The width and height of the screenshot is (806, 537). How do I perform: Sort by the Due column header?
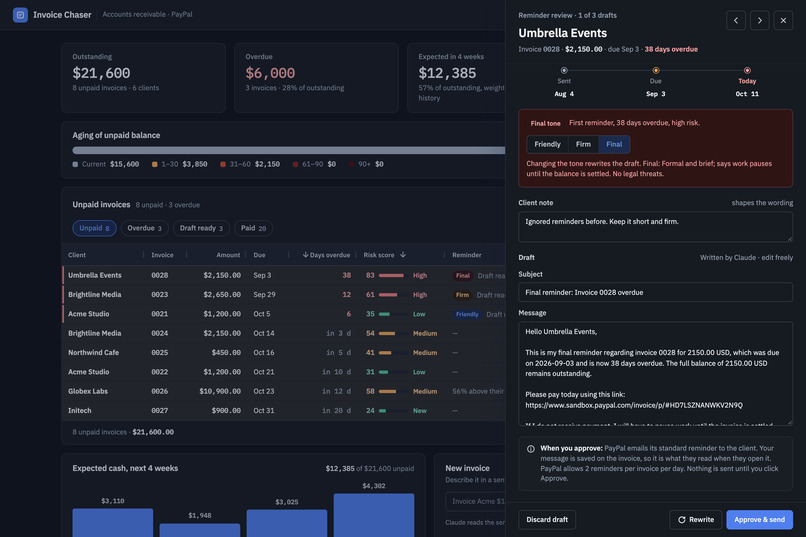[x=259, y=255]
